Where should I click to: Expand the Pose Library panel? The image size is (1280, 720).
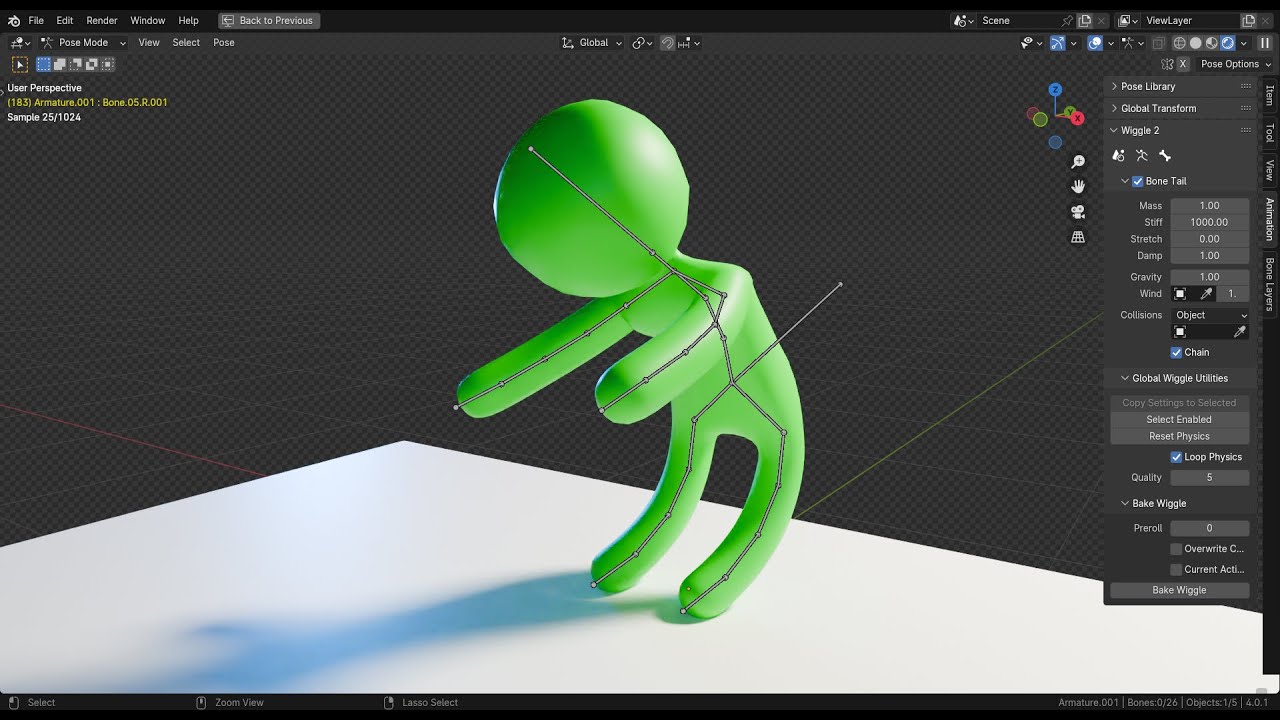click(1180, 86)
